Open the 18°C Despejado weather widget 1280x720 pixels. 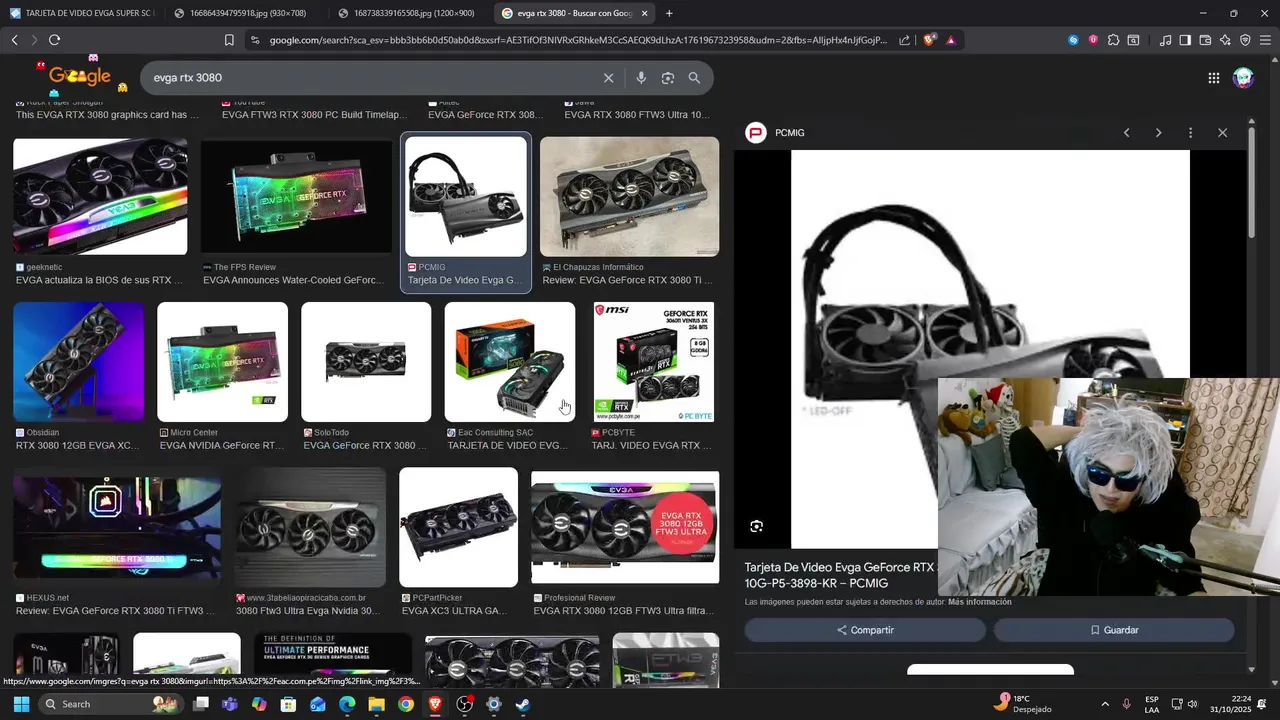(1022, 703)
